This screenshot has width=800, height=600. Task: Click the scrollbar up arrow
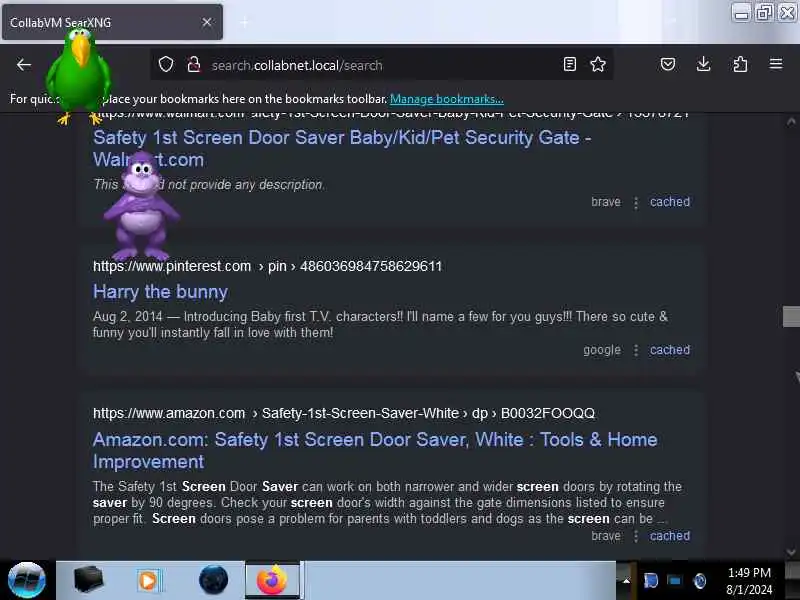(791, 122)
